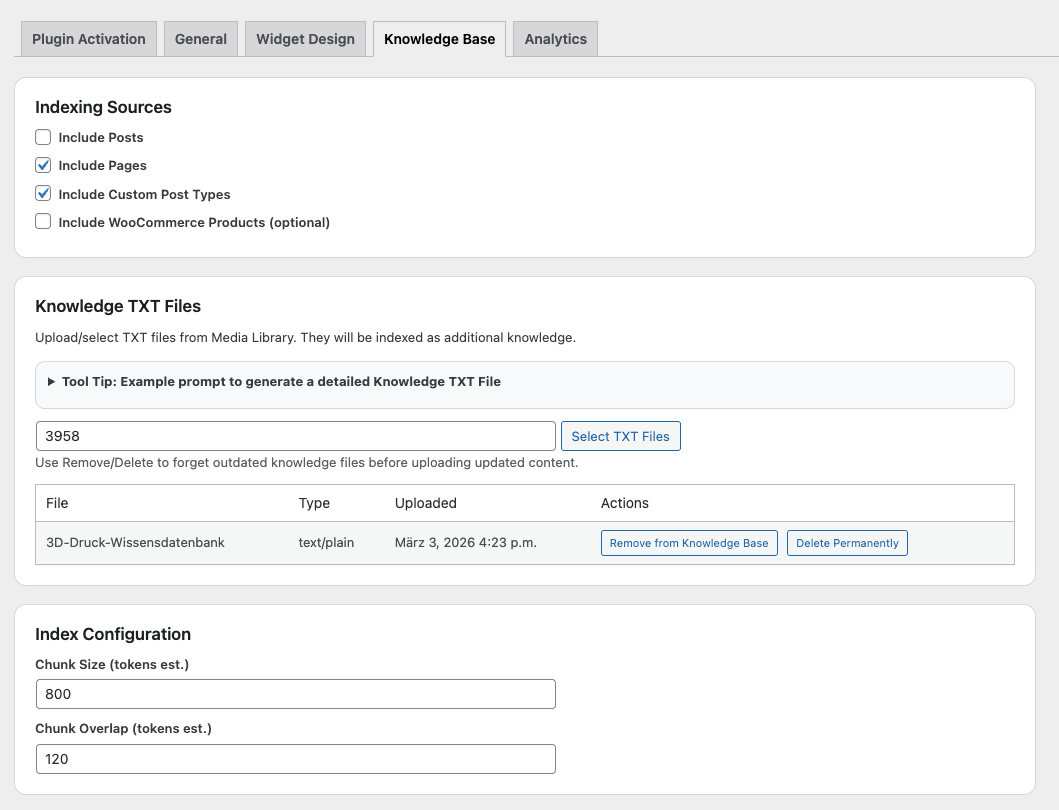The width and height of the screenshot is (1059, 810).
Task: Disable Include Custom Post Types checkbox
Action: (x=43, y=194)
